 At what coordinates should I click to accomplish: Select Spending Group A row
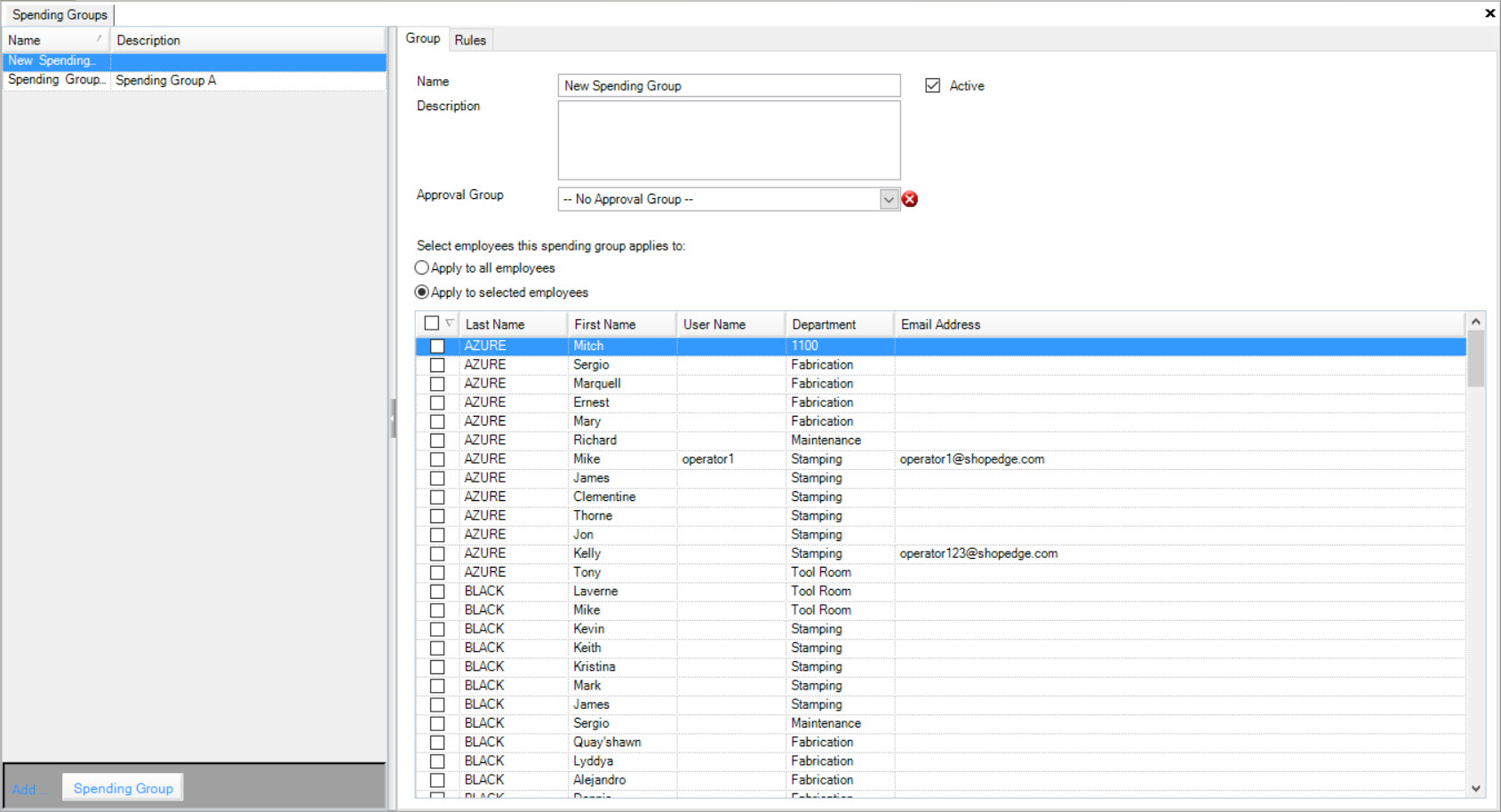194,80
